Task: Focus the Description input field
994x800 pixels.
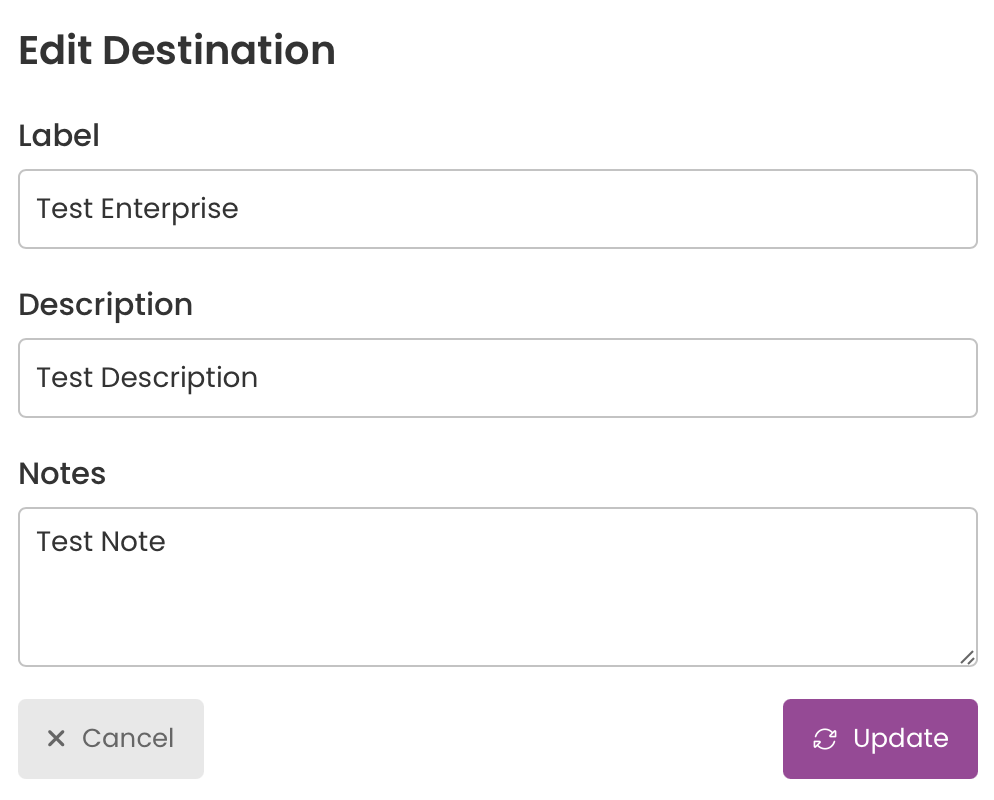Action: (x=498, y=378)
